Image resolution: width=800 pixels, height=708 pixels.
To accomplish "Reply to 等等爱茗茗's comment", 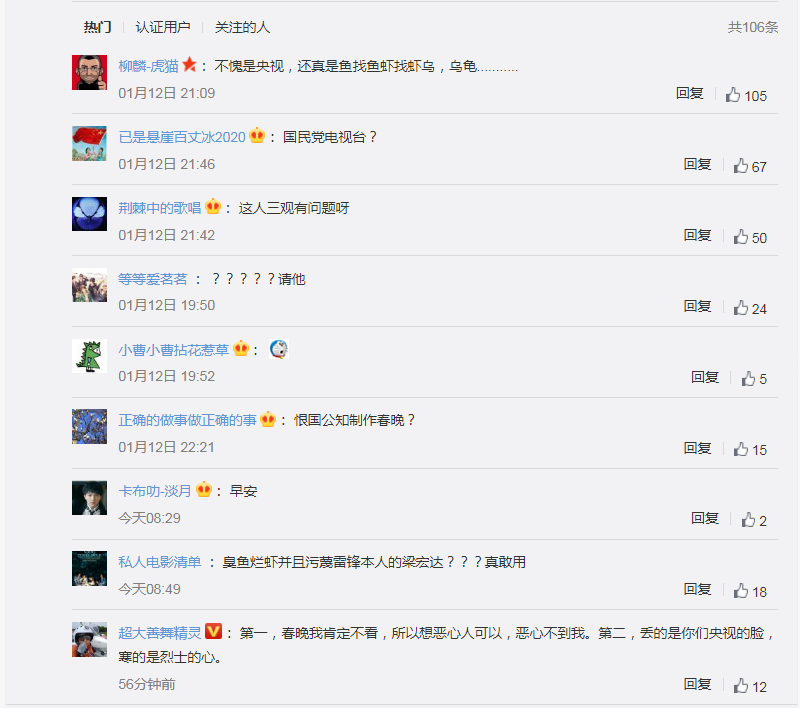I will 697,306.
